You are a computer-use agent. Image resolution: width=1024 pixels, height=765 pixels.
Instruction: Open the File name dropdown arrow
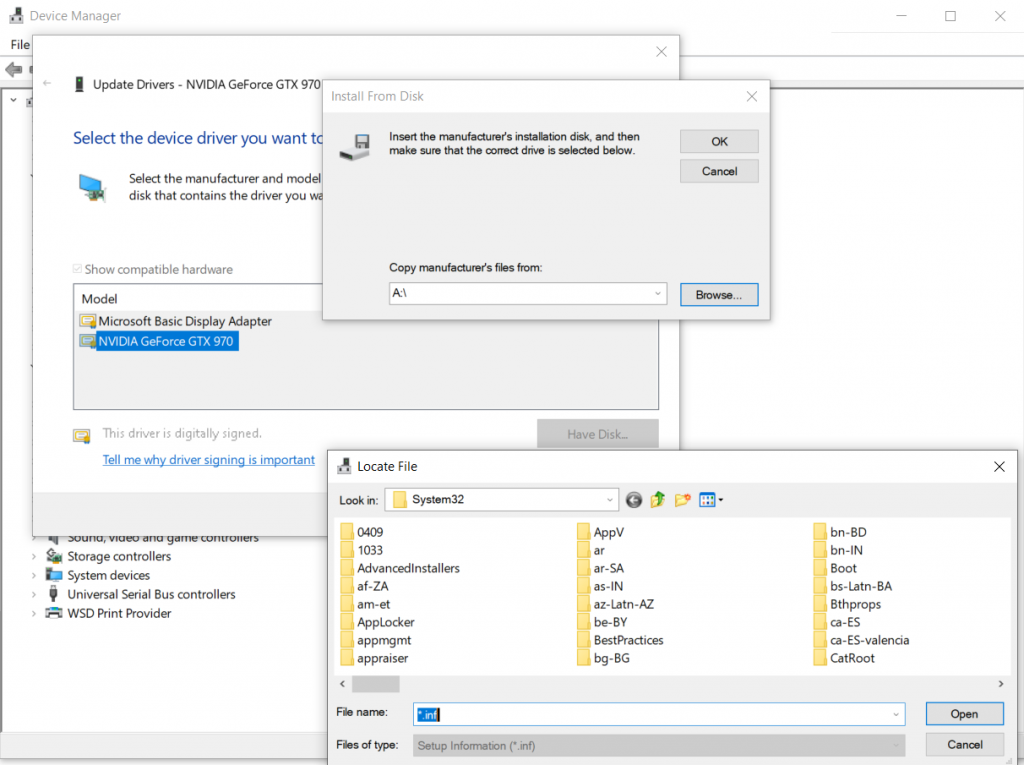[896, 715]
